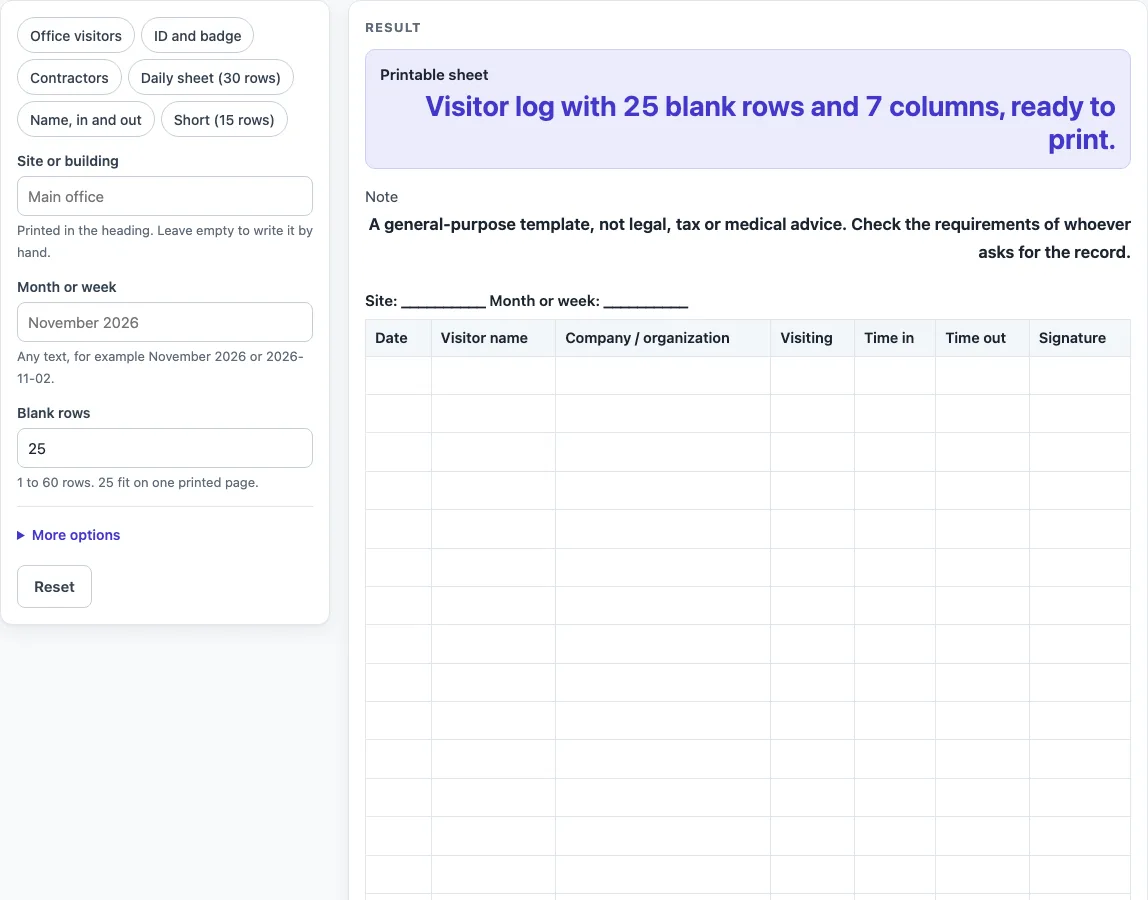Viewport: 1148px width, 900px height.
Task: Select the Company / organization column header
Action: pos(663,338)
